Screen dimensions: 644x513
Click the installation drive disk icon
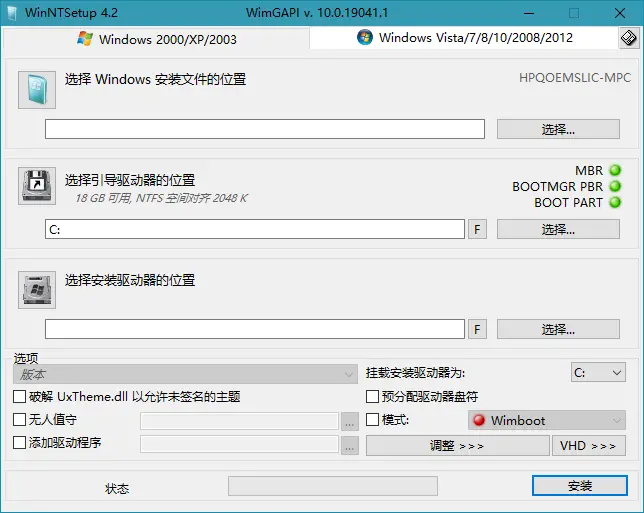[37, 290]
